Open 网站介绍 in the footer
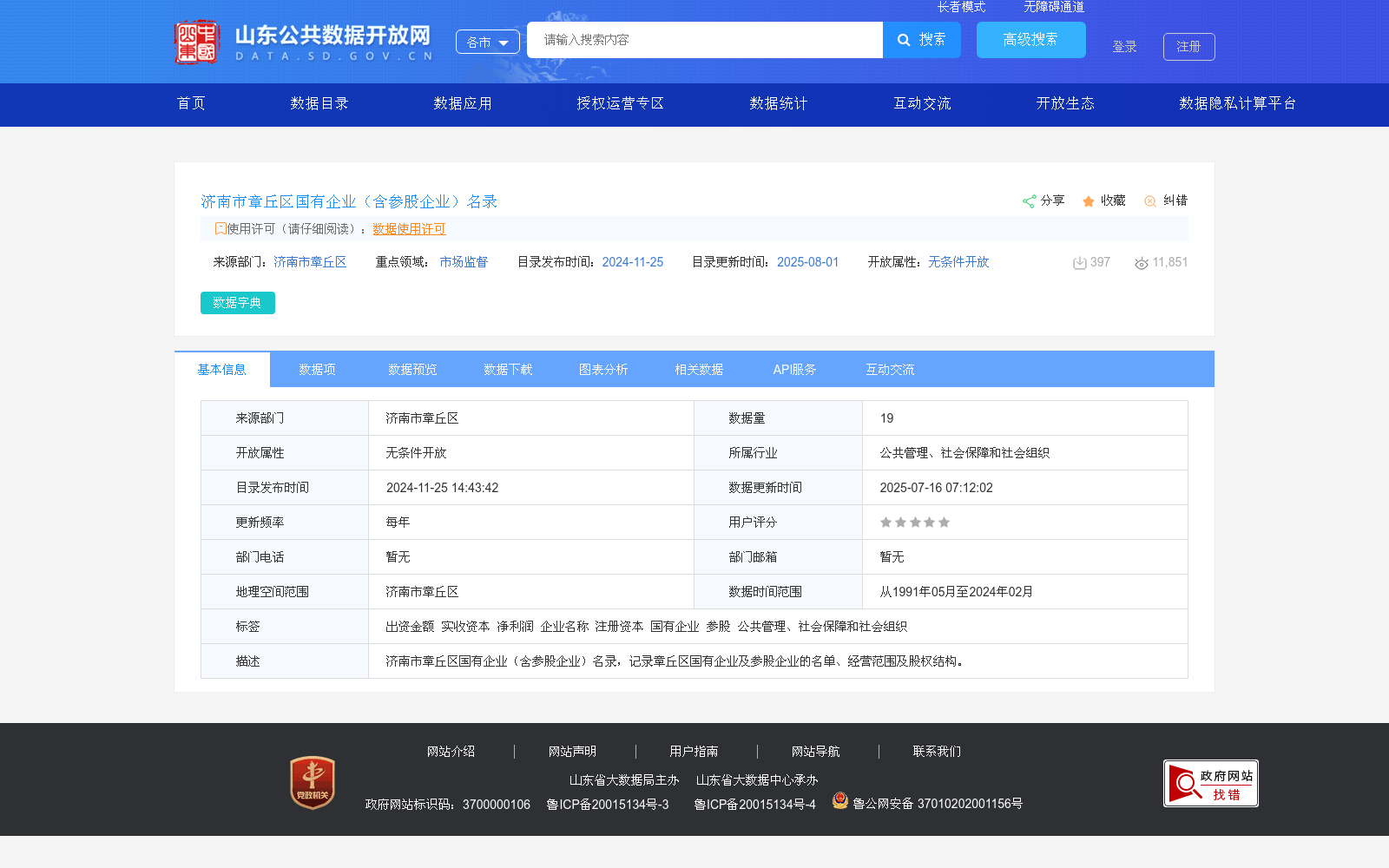 [x=451, y=752]
